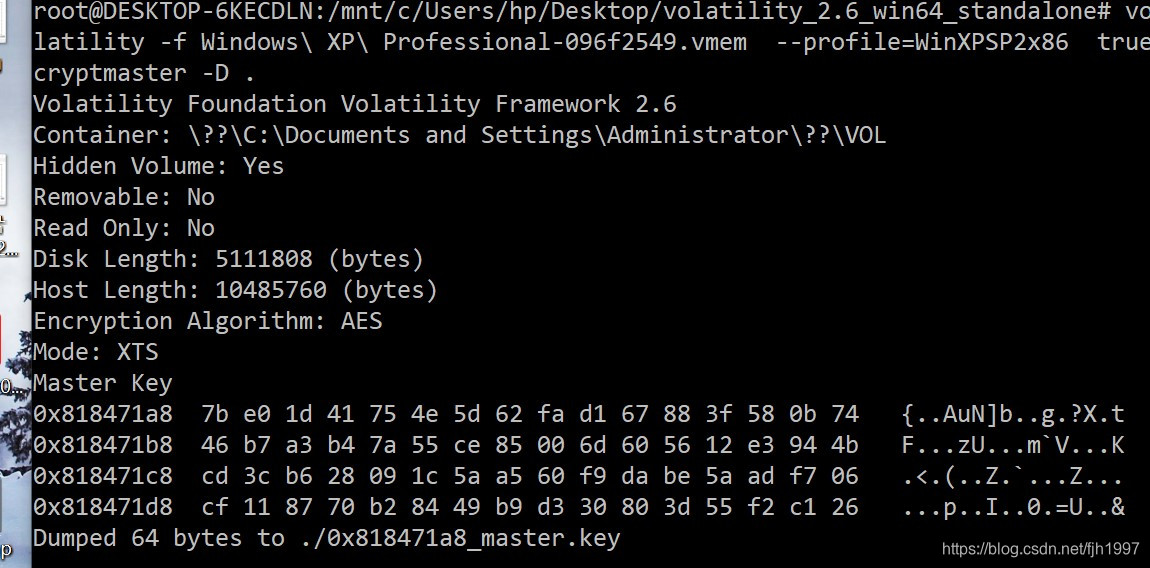The image size is (1150, 568).
Task: Click the 'Mode: XTS' line
Action: tap(96, 352)
